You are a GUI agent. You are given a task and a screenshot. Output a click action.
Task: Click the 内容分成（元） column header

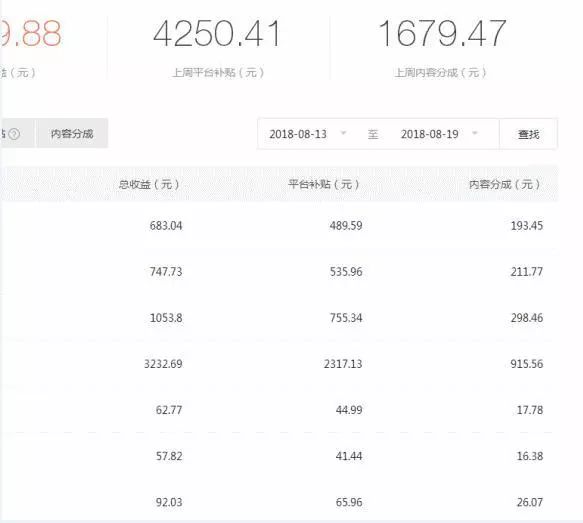[504, 184]
